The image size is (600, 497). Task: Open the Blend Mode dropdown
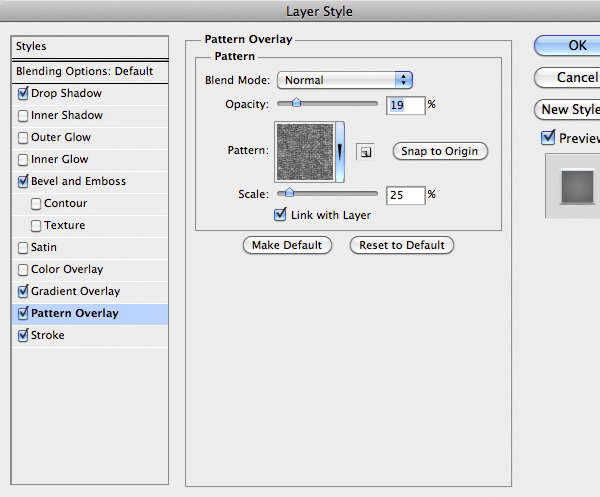coord(345,80)
